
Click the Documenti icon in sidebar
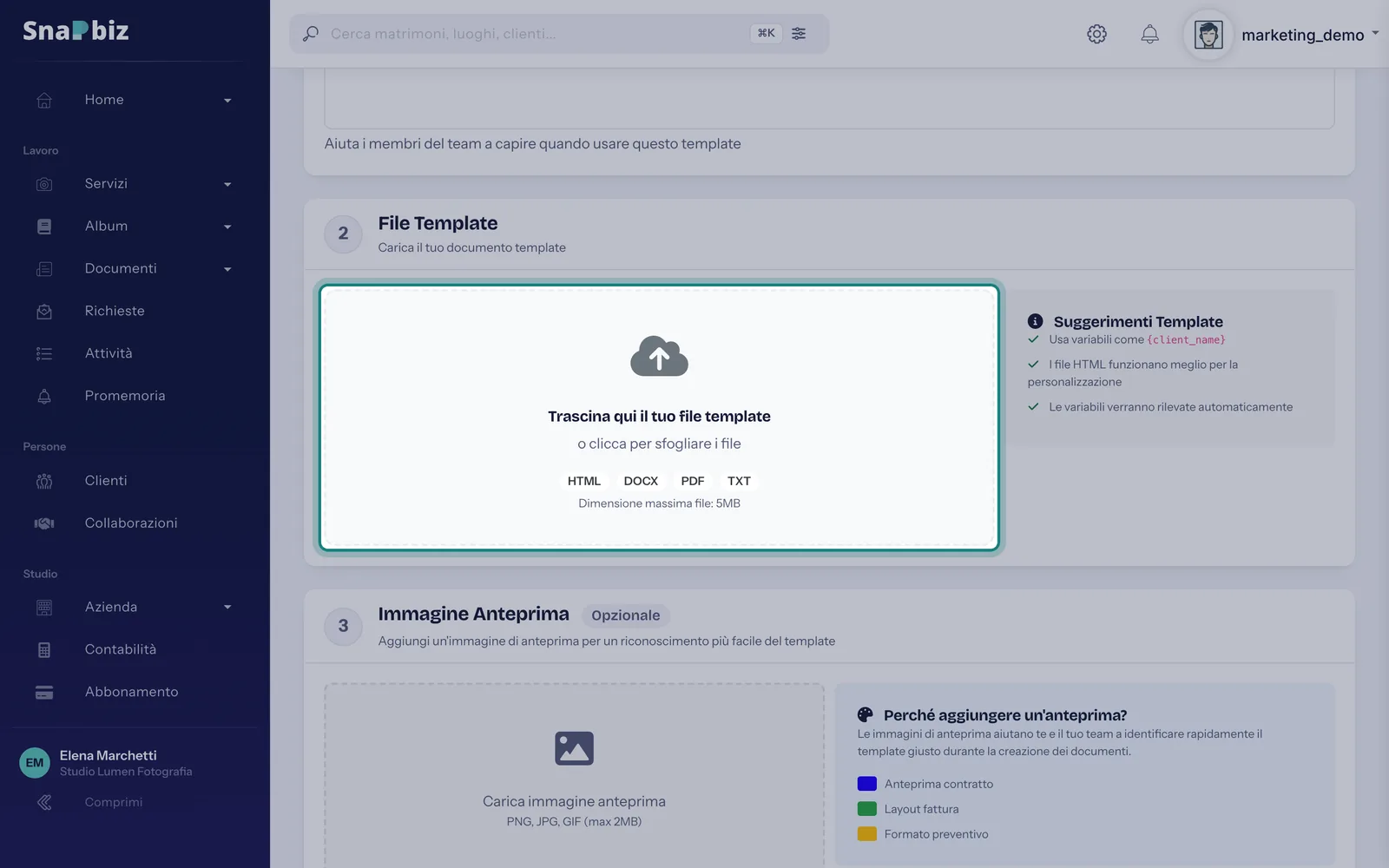click(44, 269)
